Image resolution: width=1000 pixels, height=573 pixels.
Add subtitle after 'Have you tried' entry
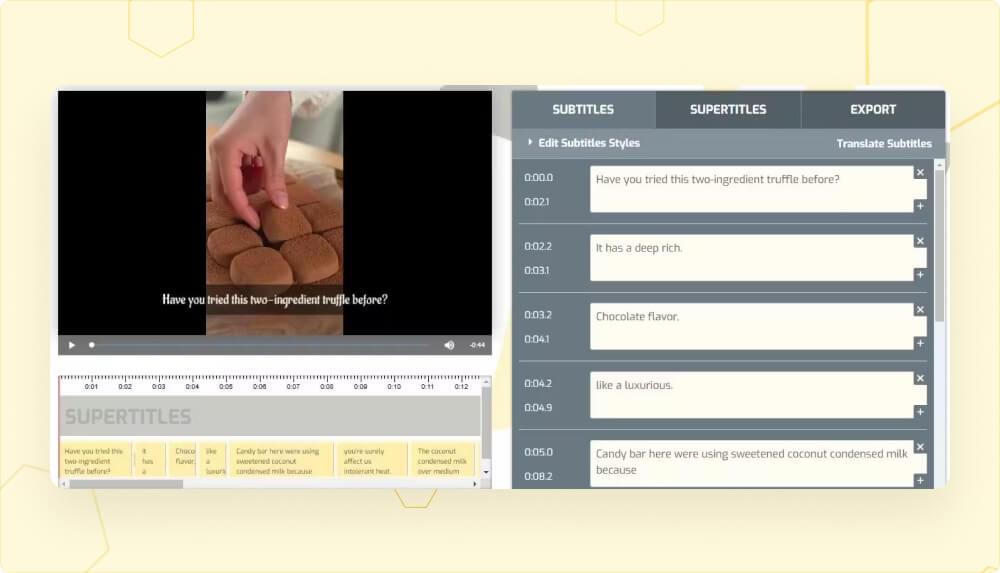click(920, 206)
